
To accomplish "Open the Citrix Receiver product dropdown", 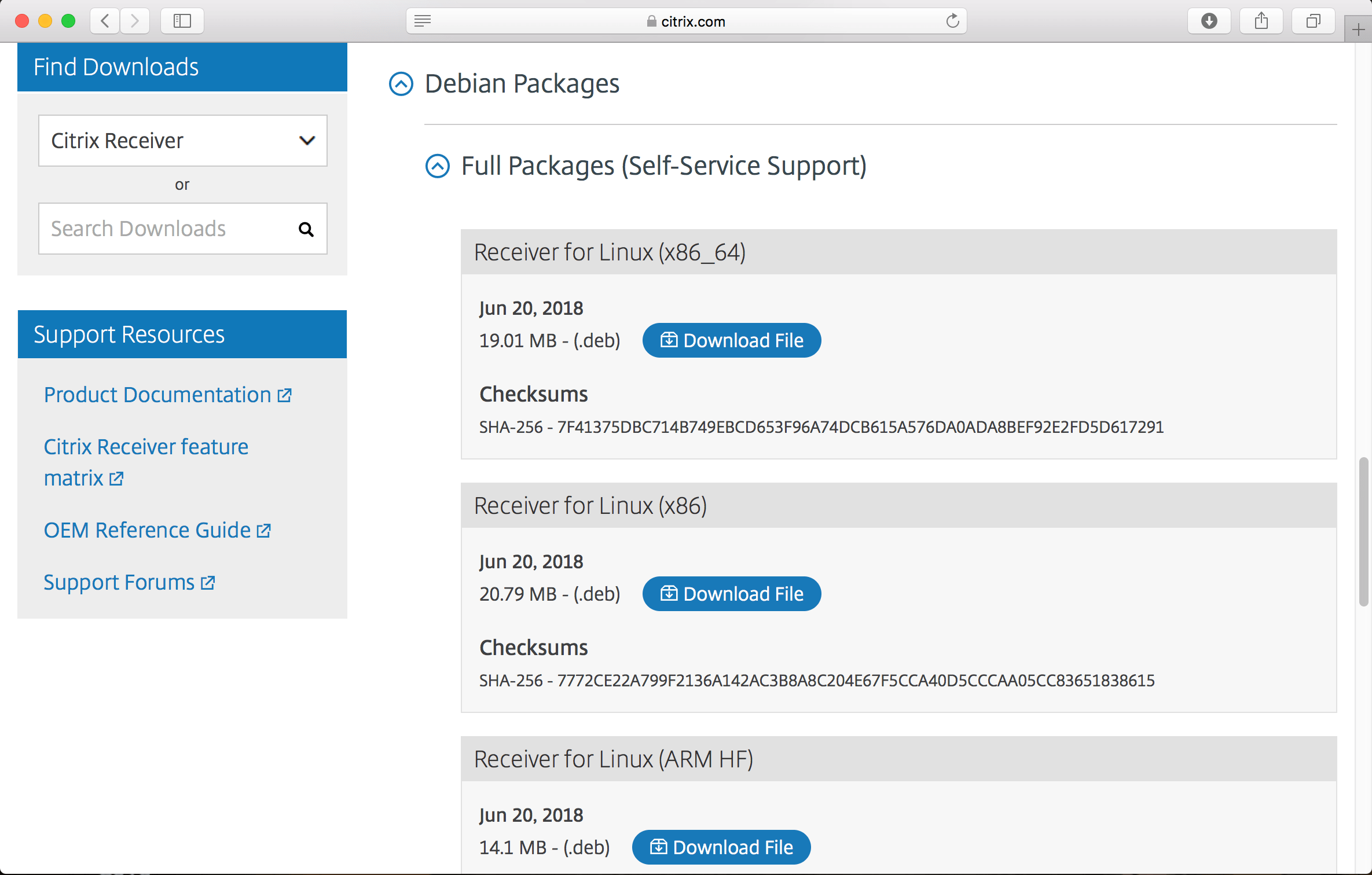I will pos(182,141).
